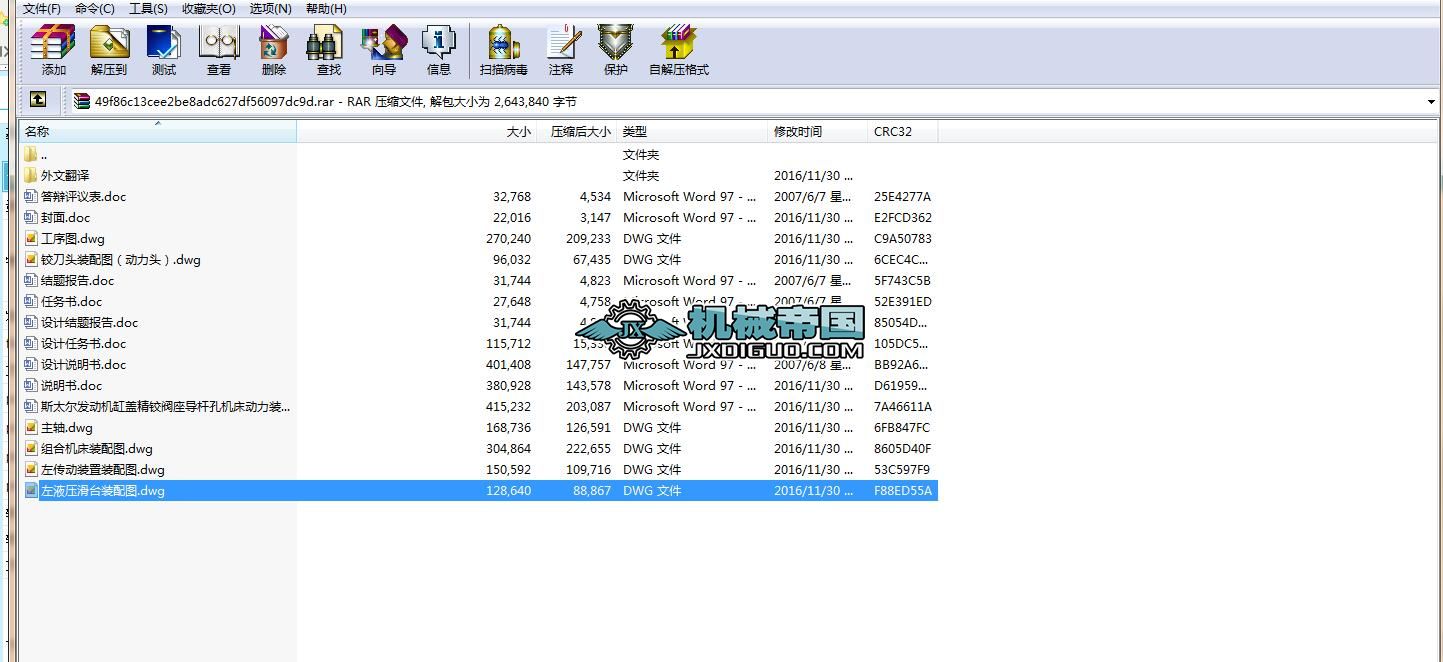点击向上箭头图标返回上级目录
1443x662 pixels.
click(x=37, y=100)
